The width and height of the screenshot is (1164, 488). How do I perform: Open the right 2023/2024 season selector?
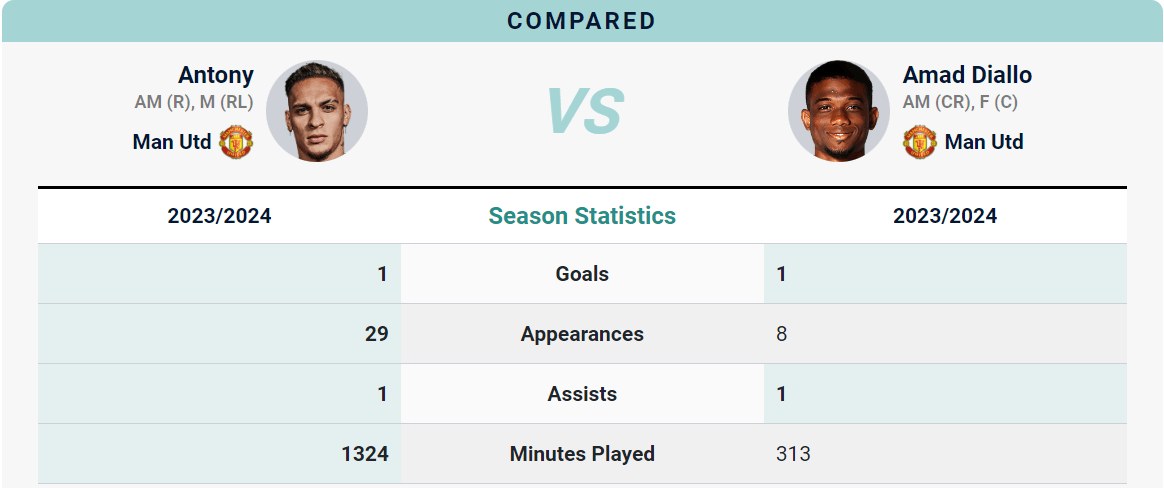(945, 215)
